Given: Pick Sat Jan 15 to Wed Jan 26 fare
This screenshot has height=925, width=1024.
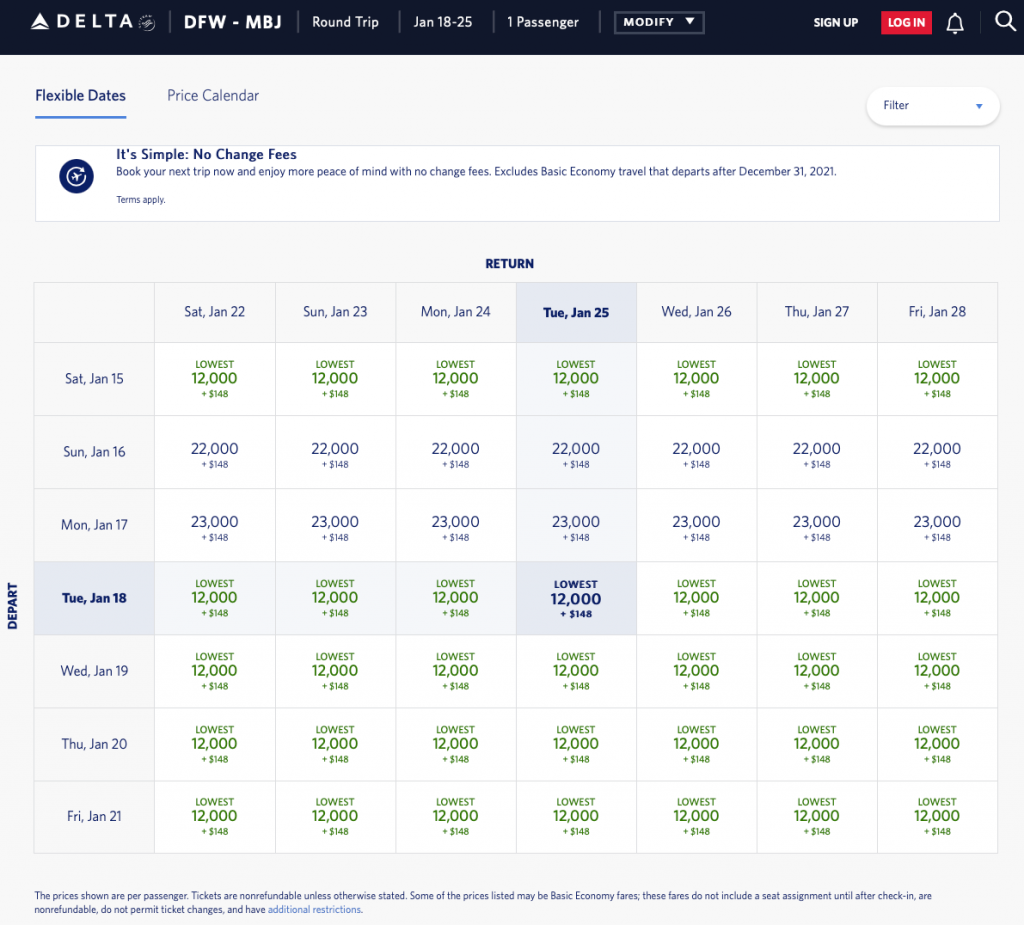Looking at the screenshot, I should pyautogui.click(x=696, y=379).
